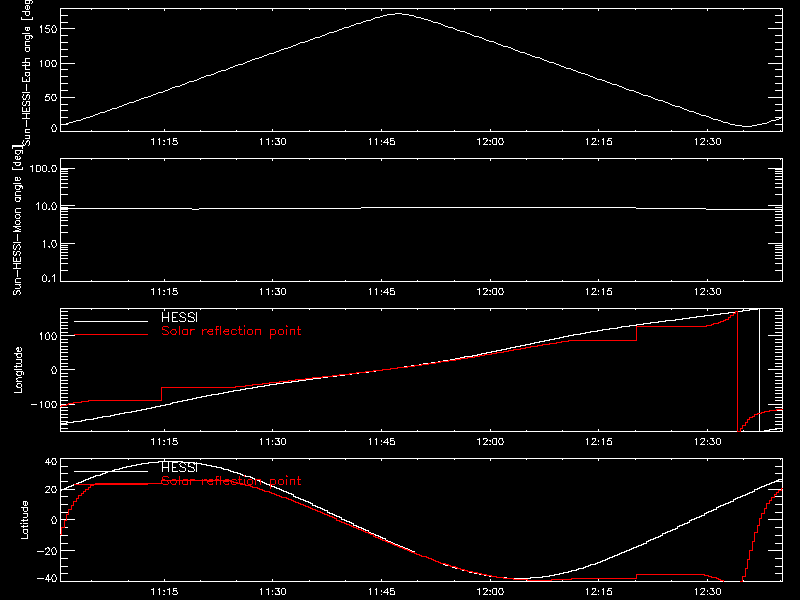Click 12:00 time label under Earth angle plot

(x=490, y=142)
